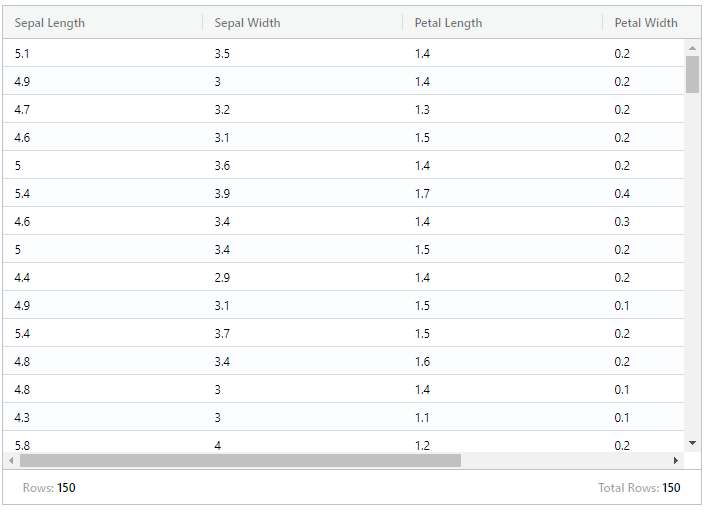This screenshot has height=512, width=707.
Task: Click the vertical scrollbar up arrow
Action: (692, 48)
